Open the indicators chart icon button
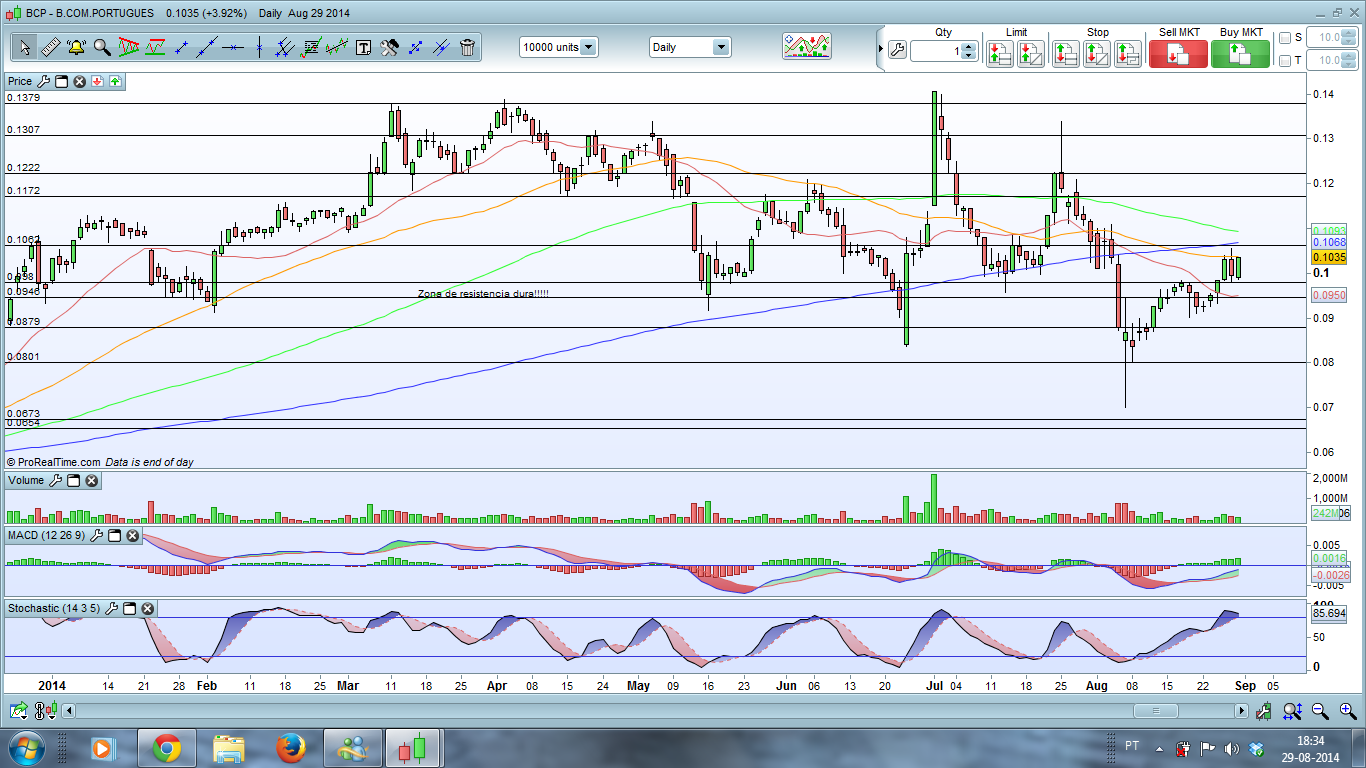The image size is (1366, 768). point(806,47)
